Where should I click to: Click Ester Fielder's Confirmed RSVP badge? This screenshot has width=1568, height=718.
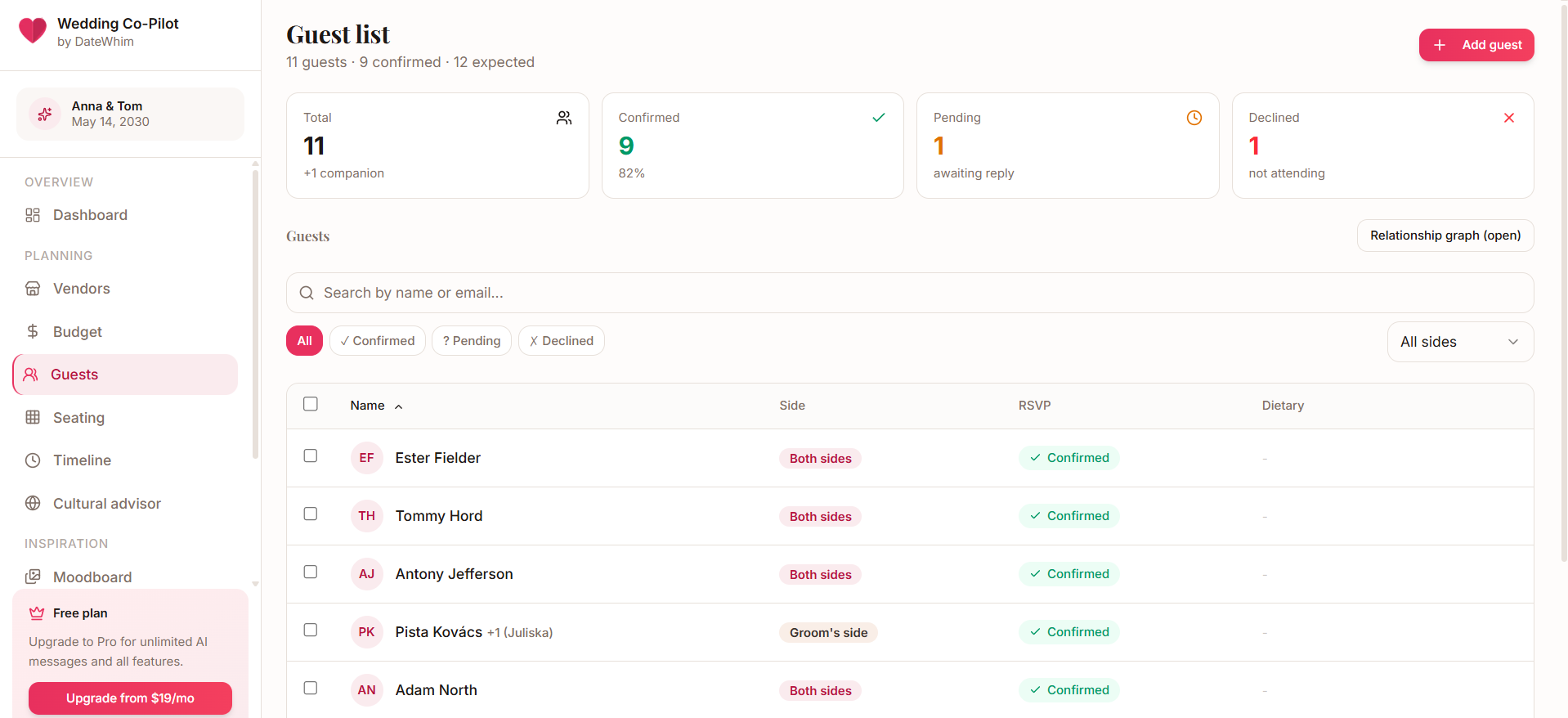coord(1069,458)
